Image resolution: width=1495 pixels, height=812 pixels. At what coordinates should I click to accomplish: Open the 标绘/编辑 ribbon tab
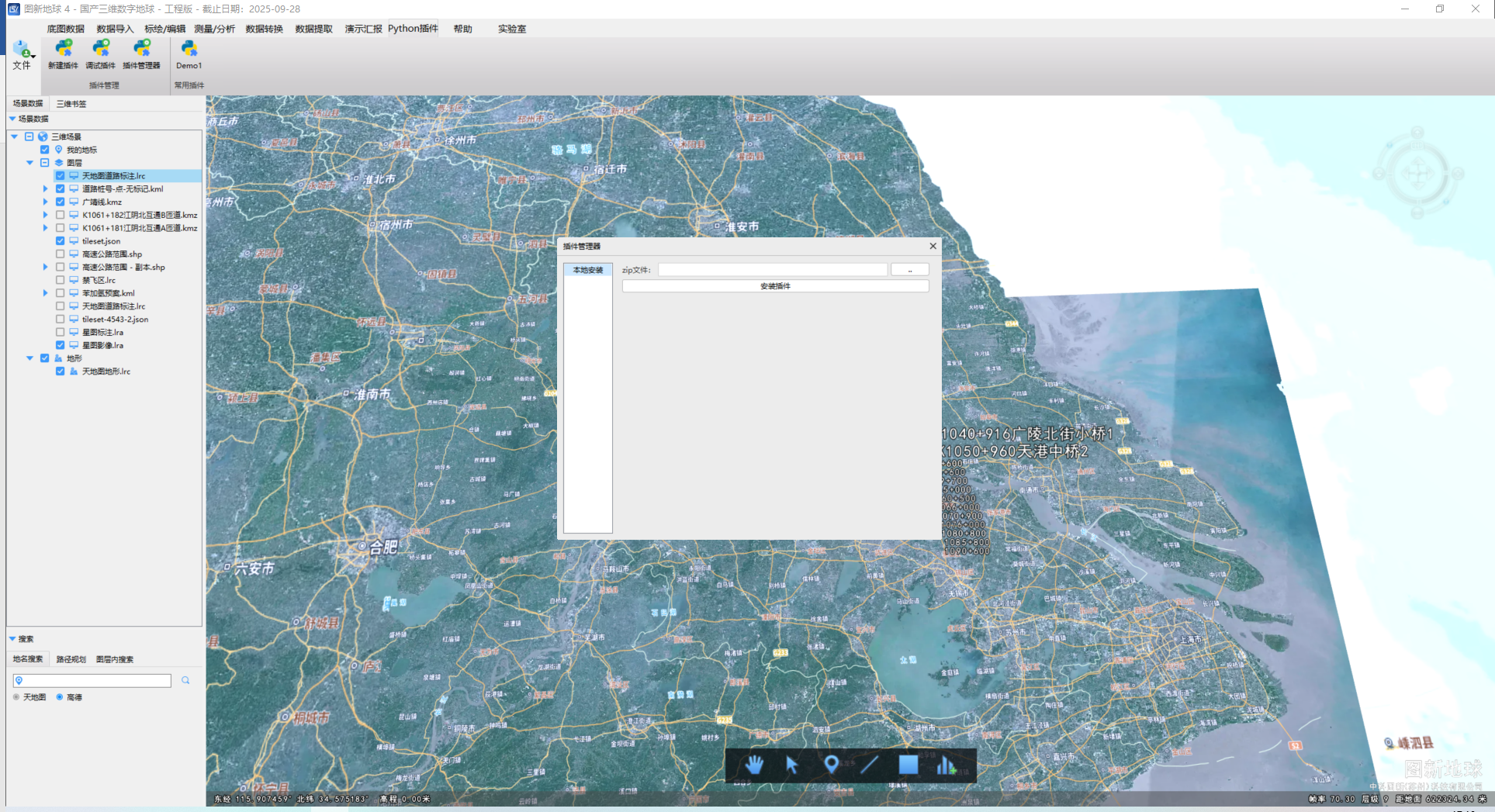[x=164, y=29]
